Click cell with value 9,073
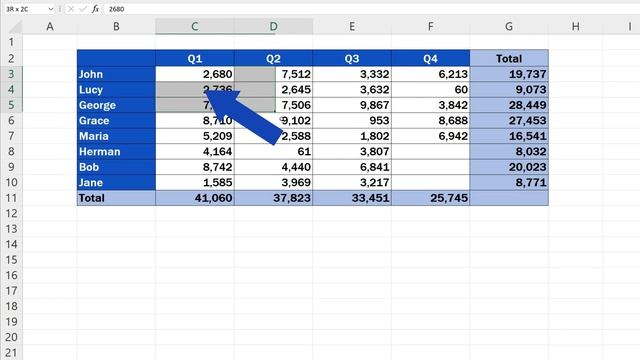This screenshot has width=640, height=360. coord(509,89)
